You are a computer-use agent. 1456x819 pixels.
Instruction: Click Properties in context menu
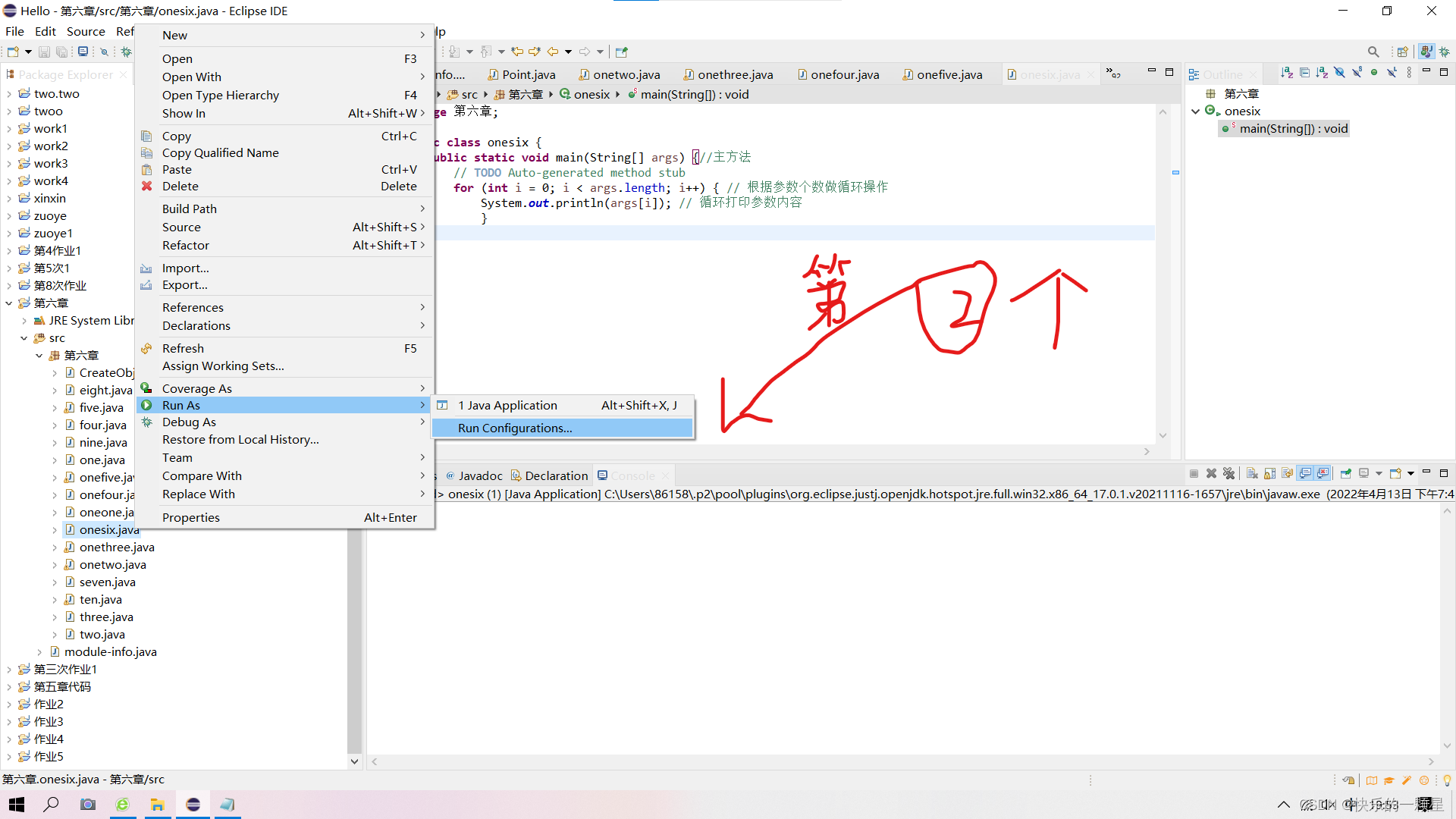(284, 518)
